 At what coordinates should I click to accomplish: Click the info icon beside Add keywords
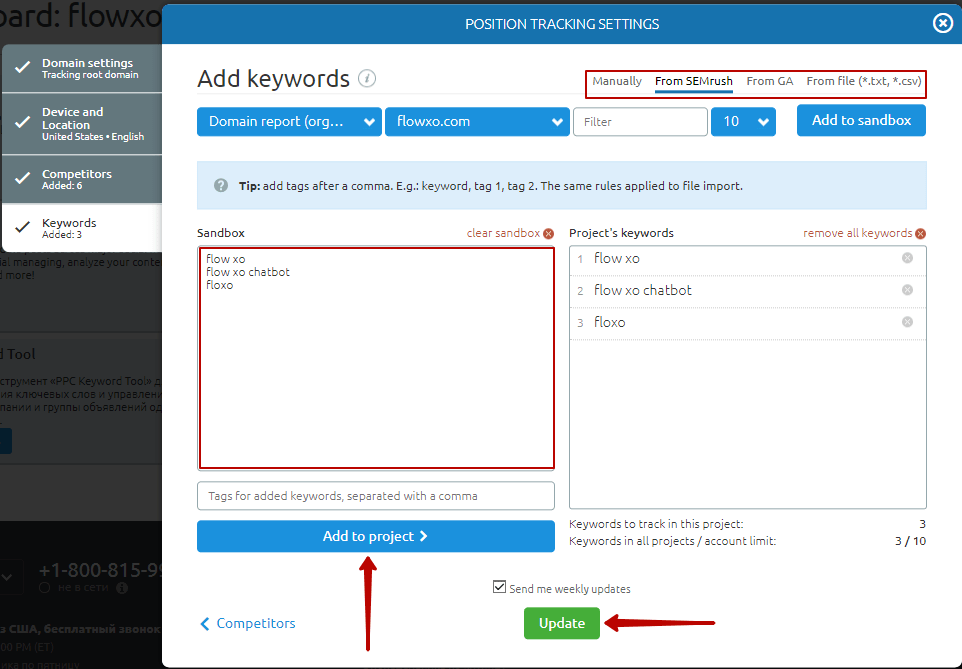pos(367,79)
